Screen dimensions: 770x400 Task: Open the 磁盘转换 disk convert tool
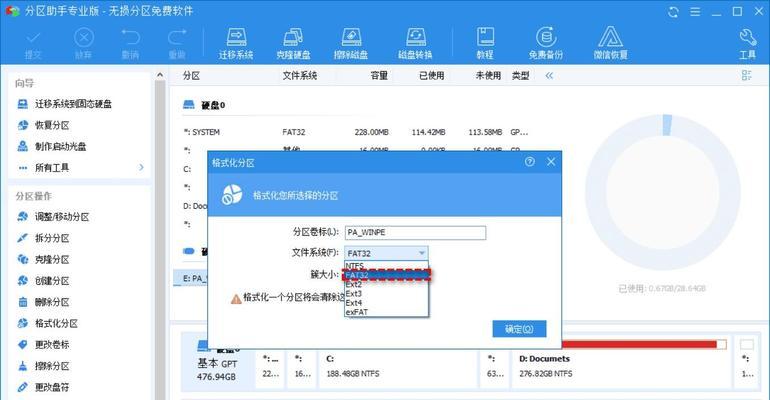coord(415,44)
